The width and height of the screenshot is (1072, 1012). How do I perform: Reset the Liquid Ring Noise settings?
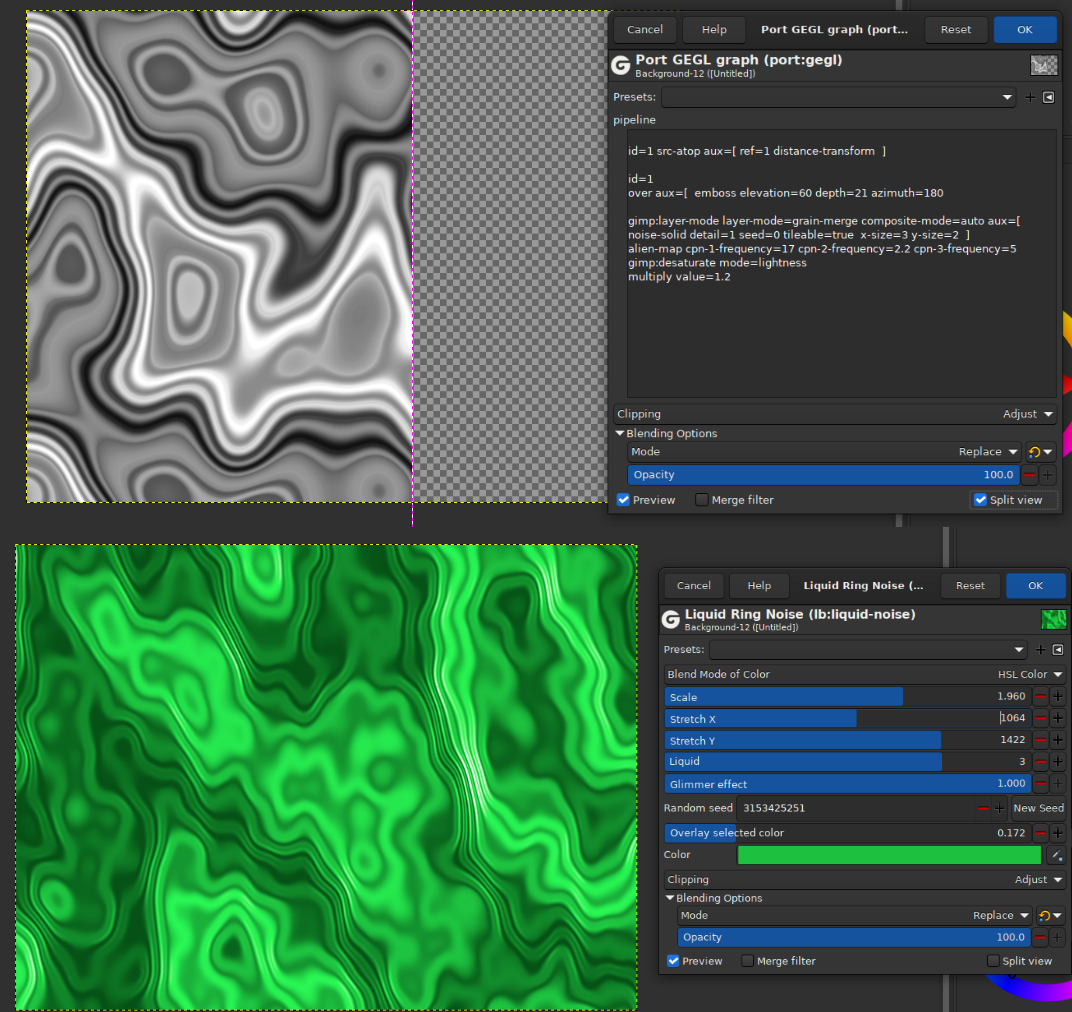[970, 585]
